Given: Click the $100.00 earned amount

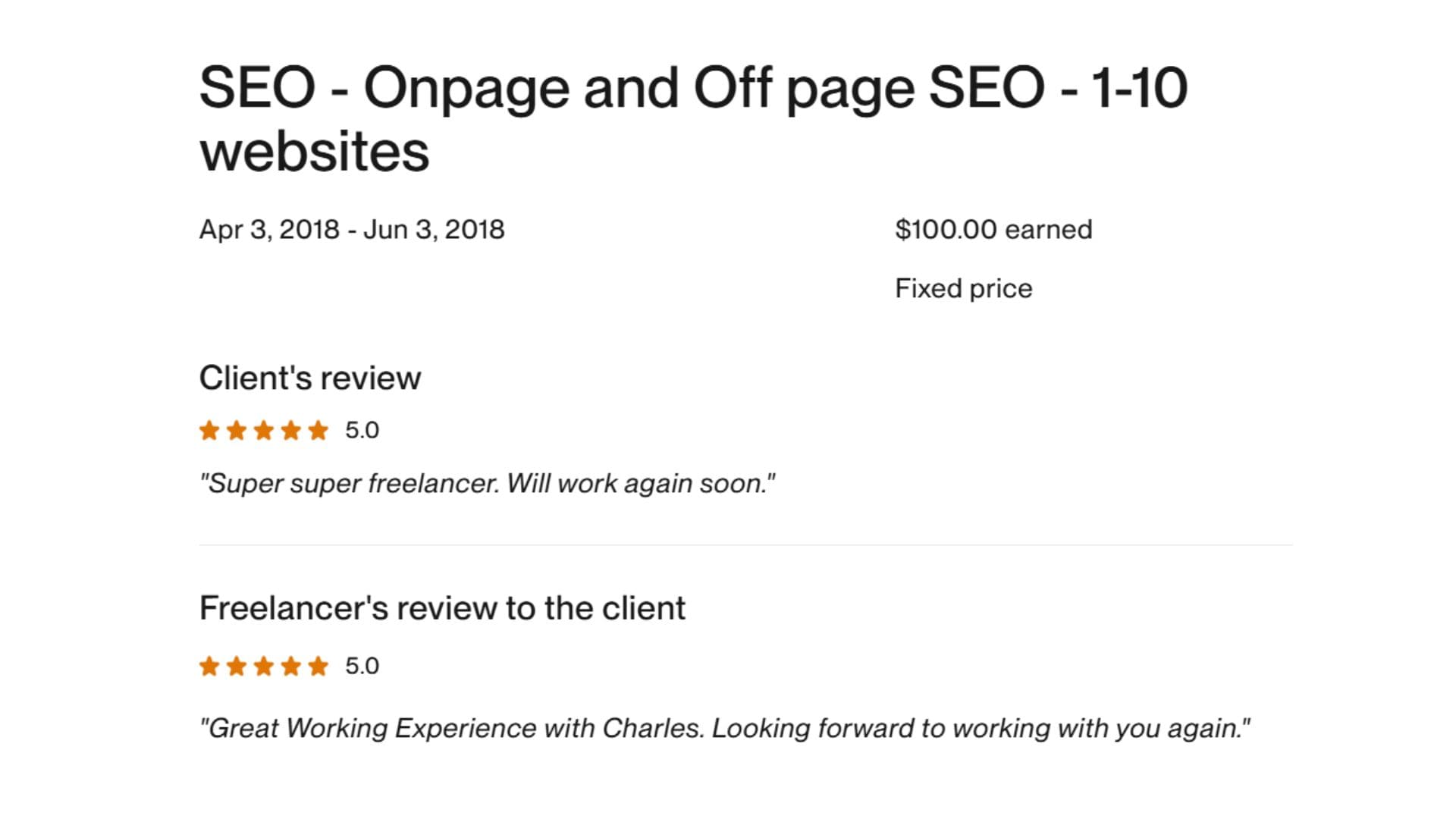Looking at the screenshot, I should (x=993, y=229).
